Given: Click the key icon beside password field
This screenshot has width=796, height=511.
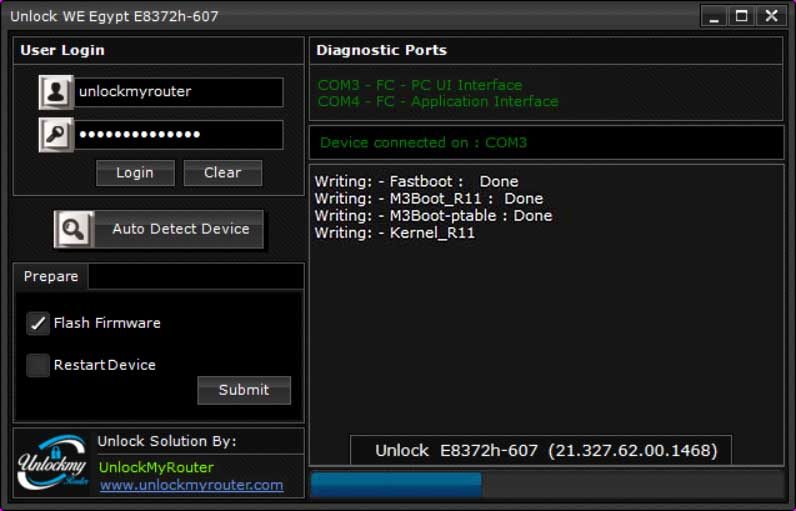Looking at the screenshot, I should coord(56,135).
